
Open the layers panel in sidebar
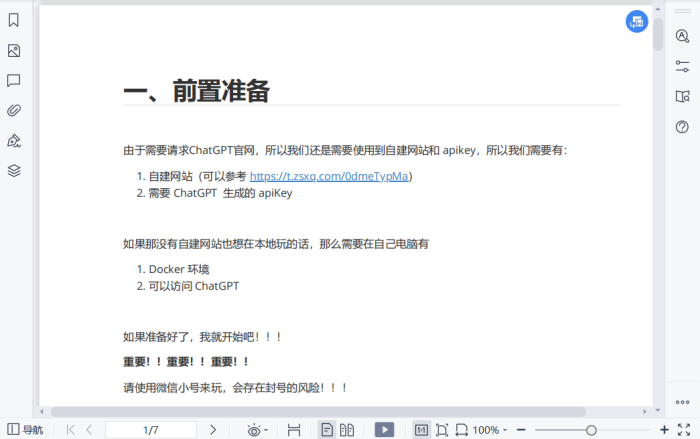14,170
